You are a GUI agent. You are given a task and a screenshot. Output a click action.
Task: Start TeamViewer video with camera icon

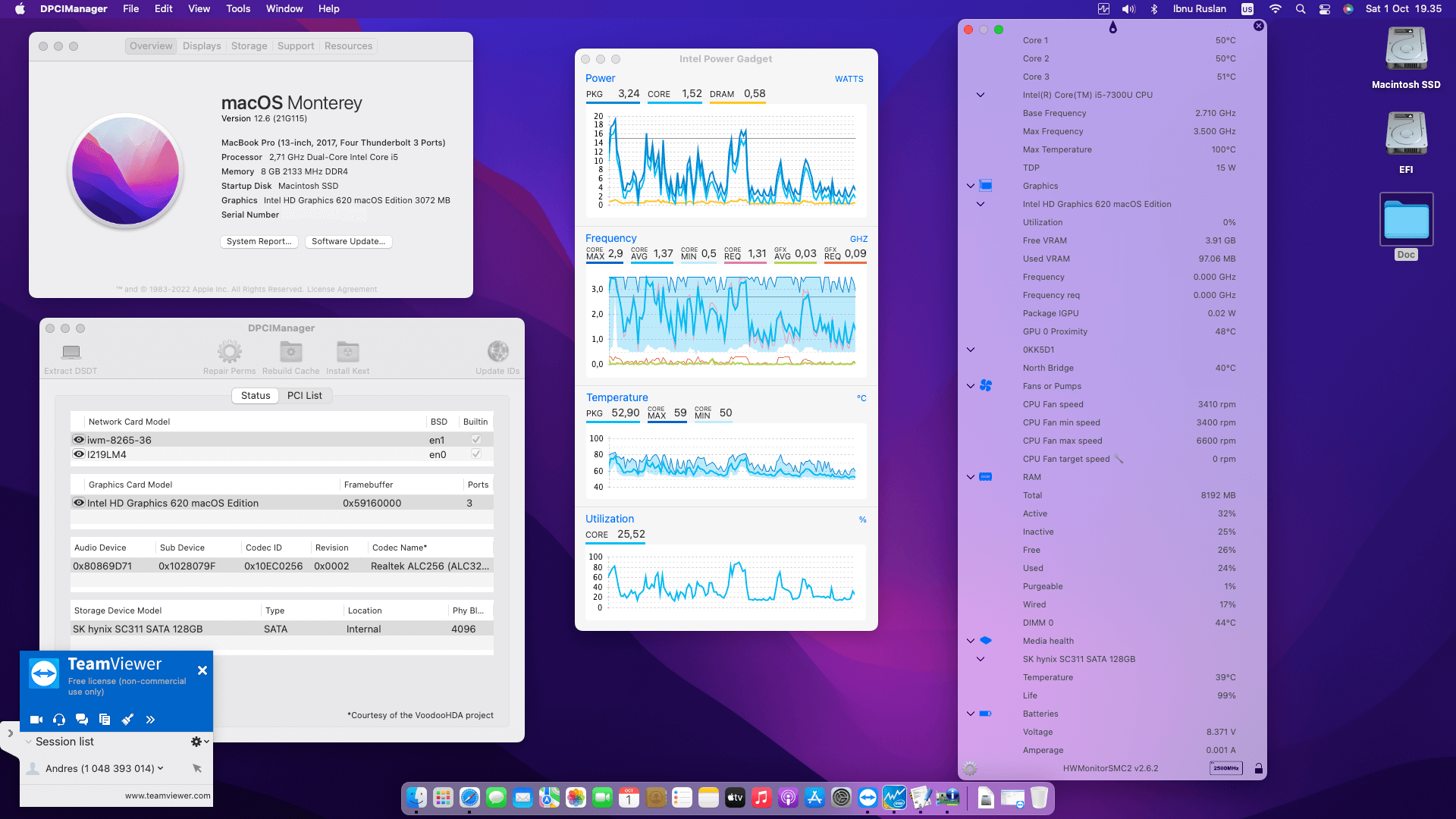tap(36, 720)
